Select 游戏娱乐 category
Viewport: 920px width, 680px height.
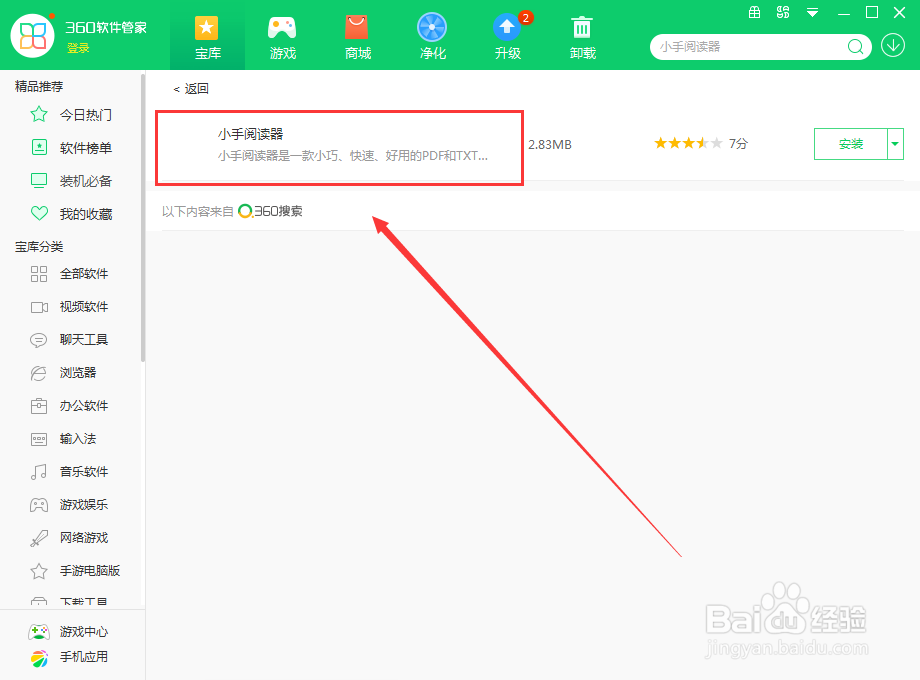point(84,505)
